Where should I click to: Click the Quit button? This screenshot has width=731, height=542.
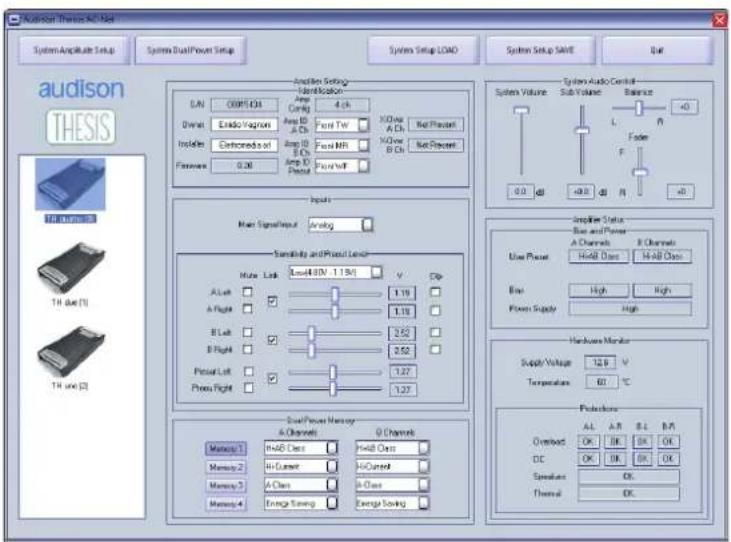click(657, 50)
